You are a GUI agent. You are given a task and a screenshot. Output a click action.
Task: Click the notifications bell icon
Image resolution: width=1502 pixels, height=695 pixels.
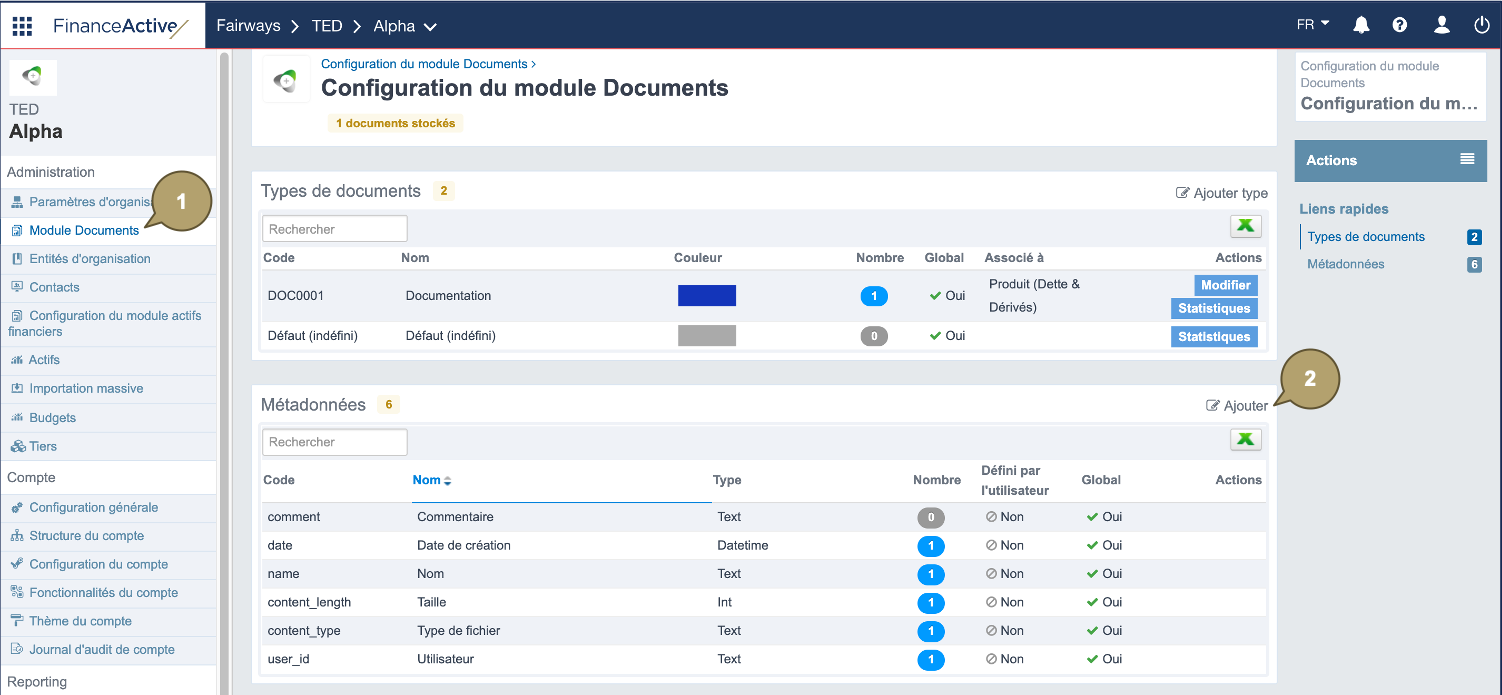(x=1361, y=25)
